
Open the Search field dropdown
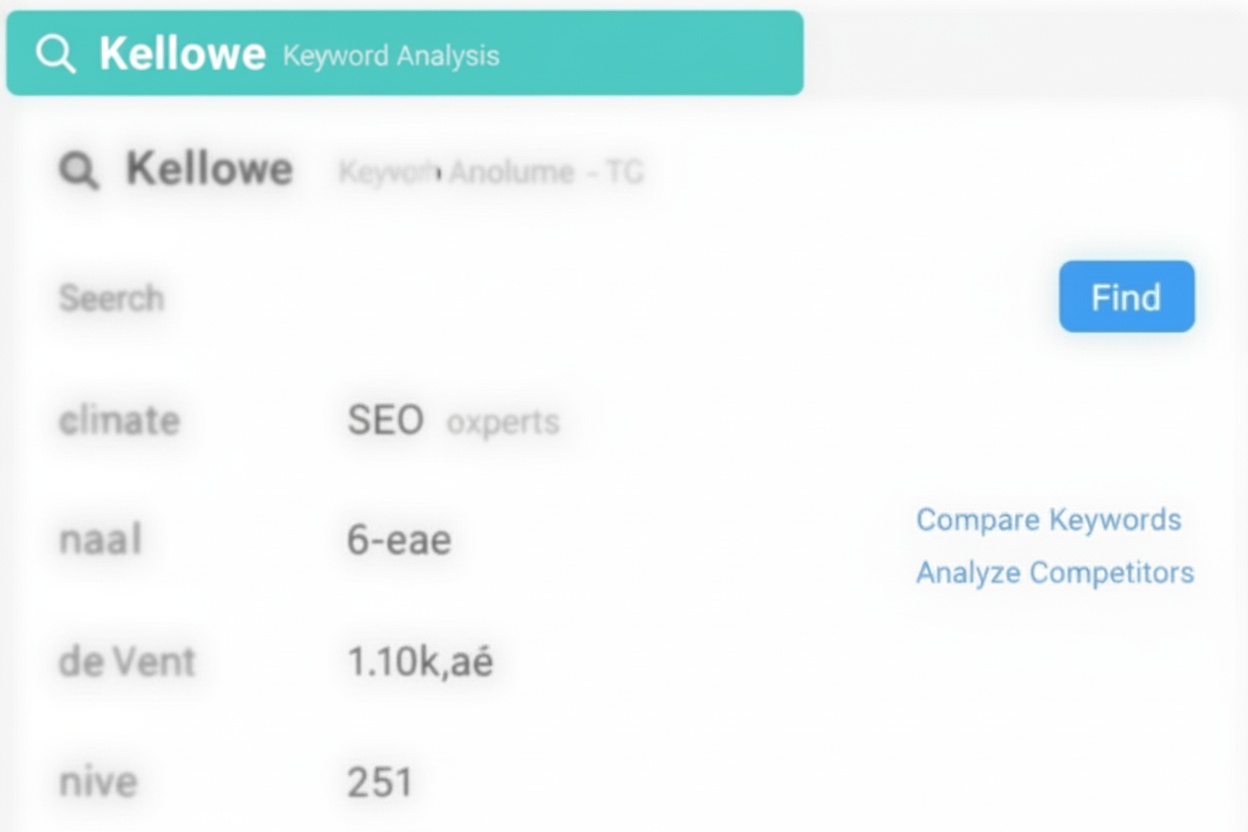point(111,297)
